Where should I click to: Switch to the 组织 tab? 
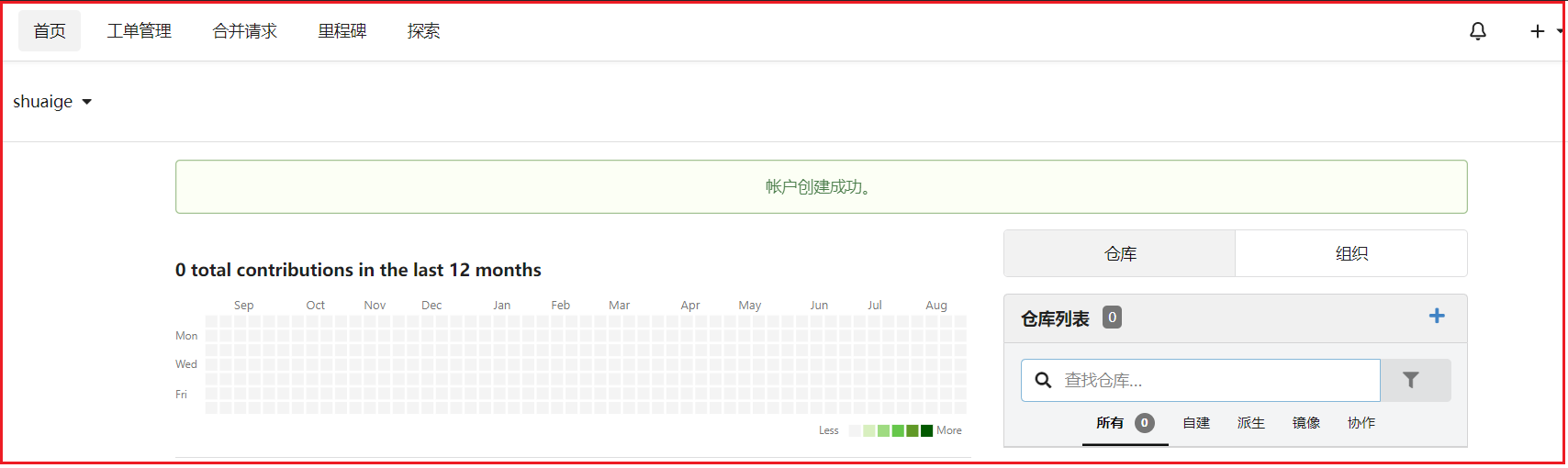tap(1351, 253)
